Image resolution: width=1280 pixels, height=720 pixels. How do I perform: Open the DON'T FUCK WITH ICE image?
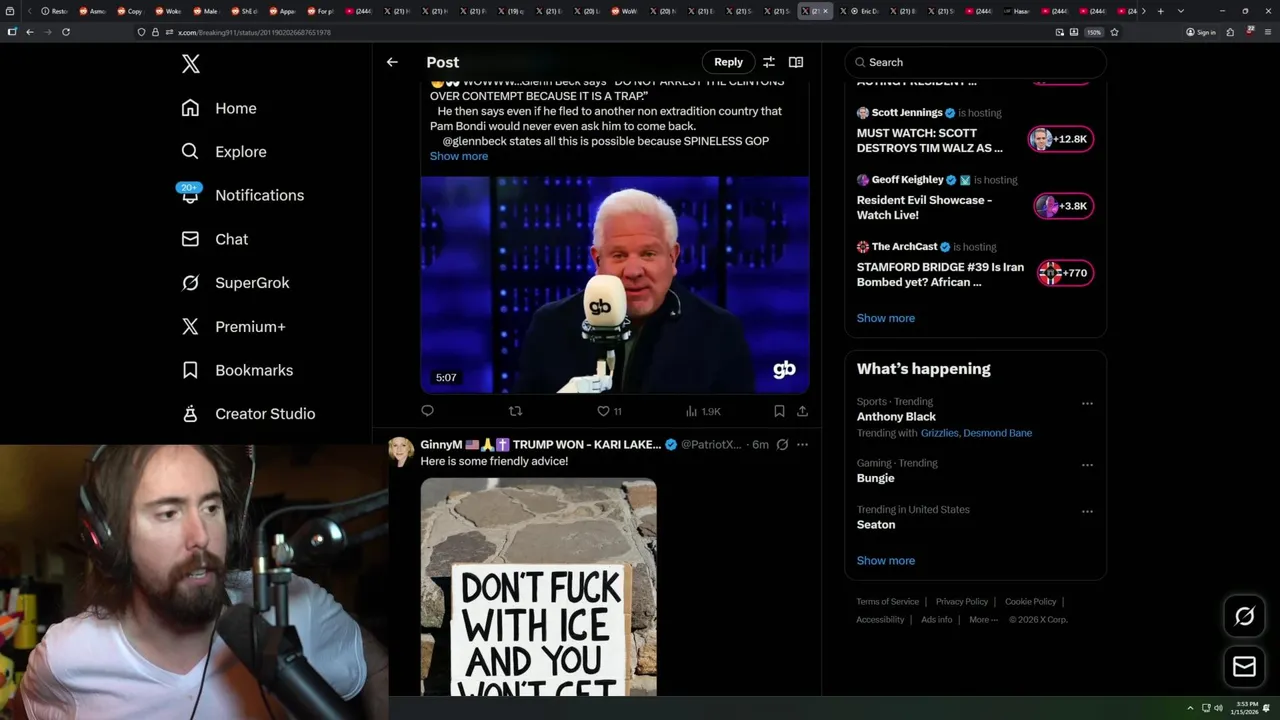[x=539, y=587]
